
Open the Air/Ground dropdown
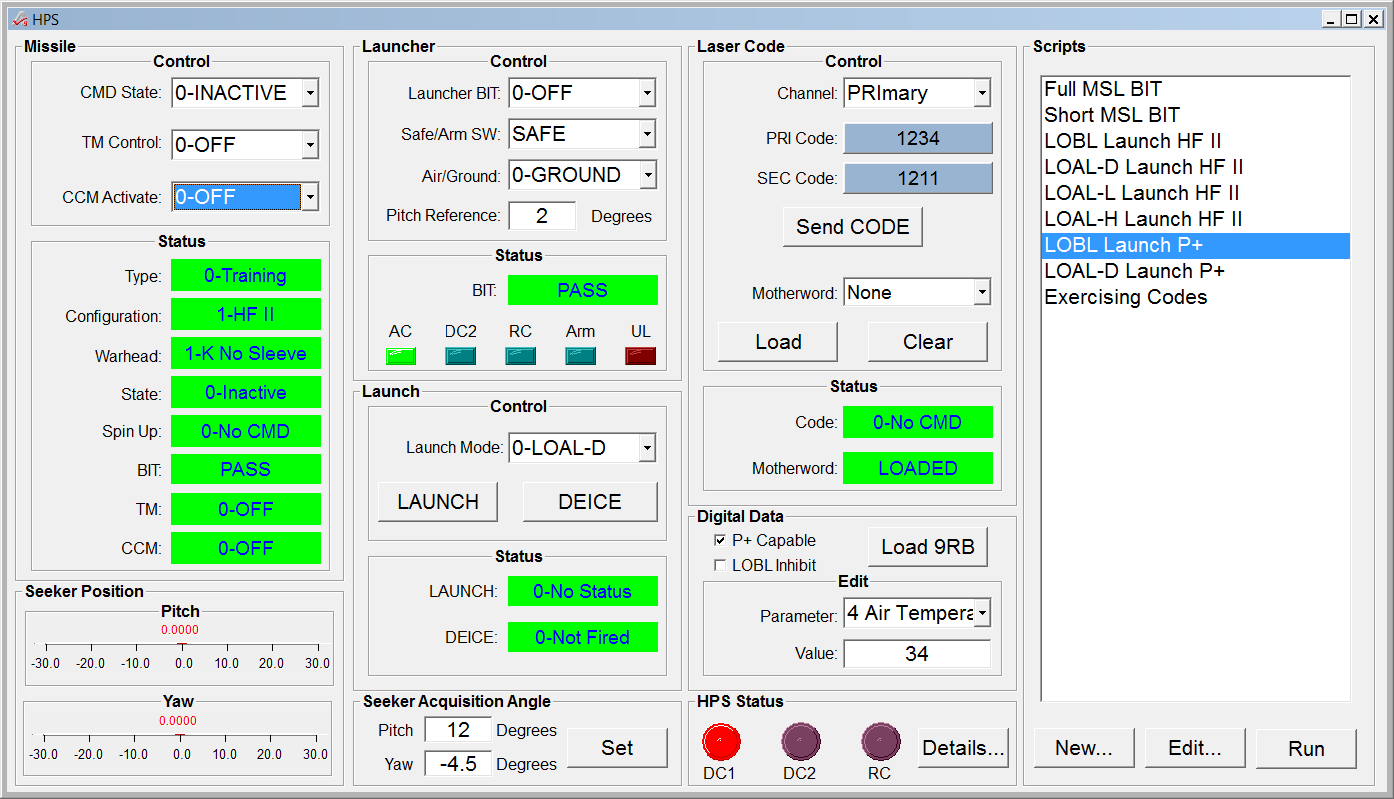click(x=647, y=175)
